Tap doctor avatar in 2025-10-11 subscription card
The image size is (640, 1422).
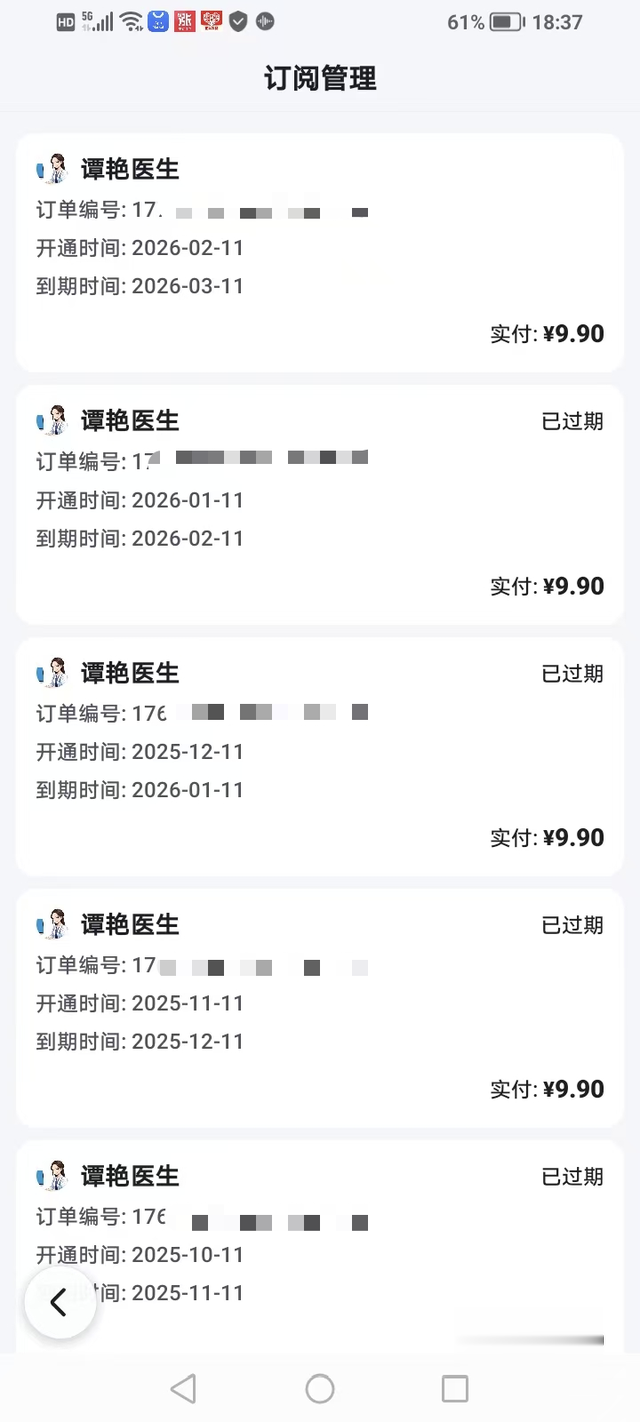[x=52, y=1176]
